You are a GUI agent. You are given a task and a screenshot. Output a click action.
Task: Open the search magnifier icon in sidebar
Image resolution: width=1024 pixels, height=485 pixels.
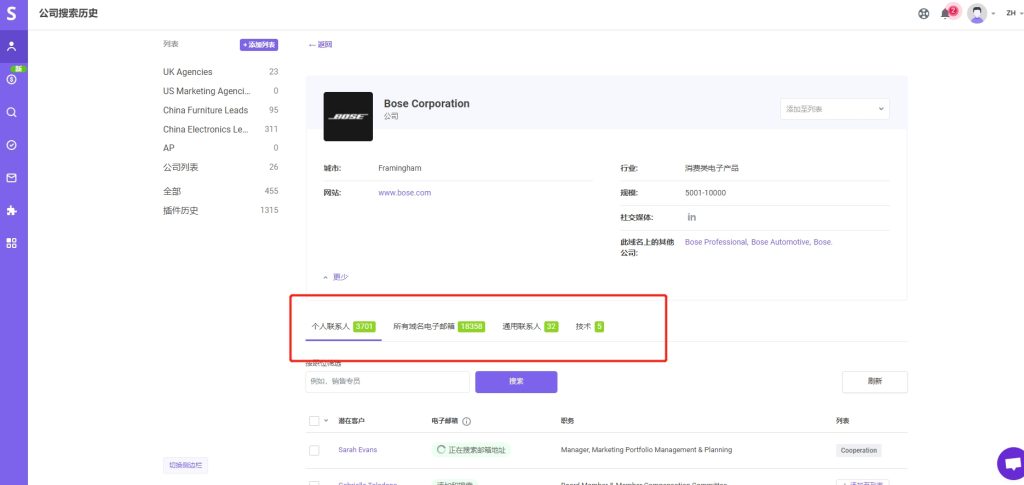click(x=11, y=112)
